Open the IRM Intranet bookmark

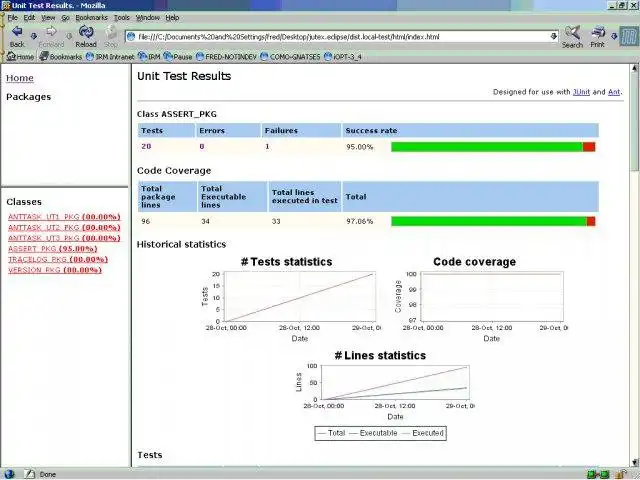click(x=110, y=56)
